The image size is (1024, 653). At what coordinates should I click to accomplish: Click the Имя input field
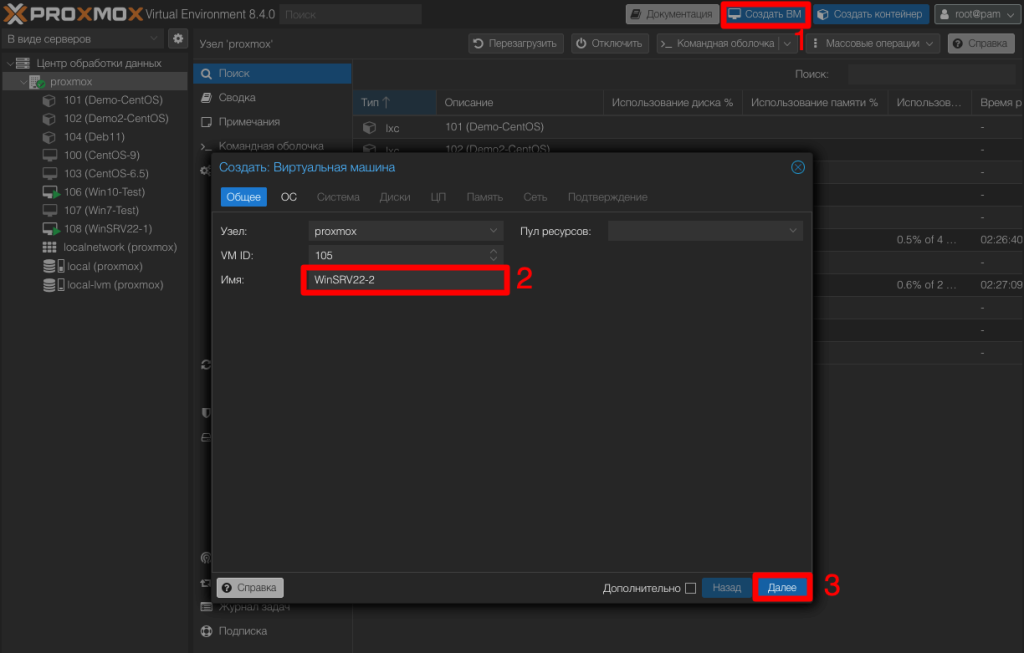(404, 281)
